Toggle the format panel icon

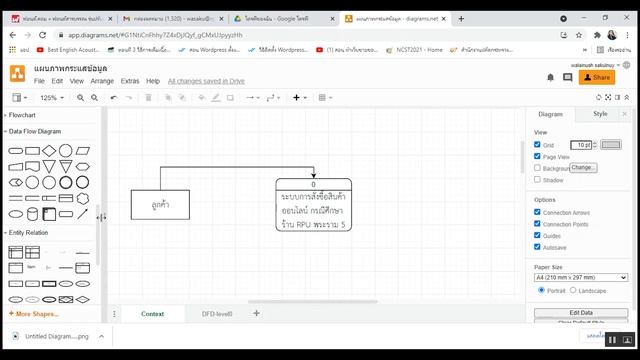[618, 98]
